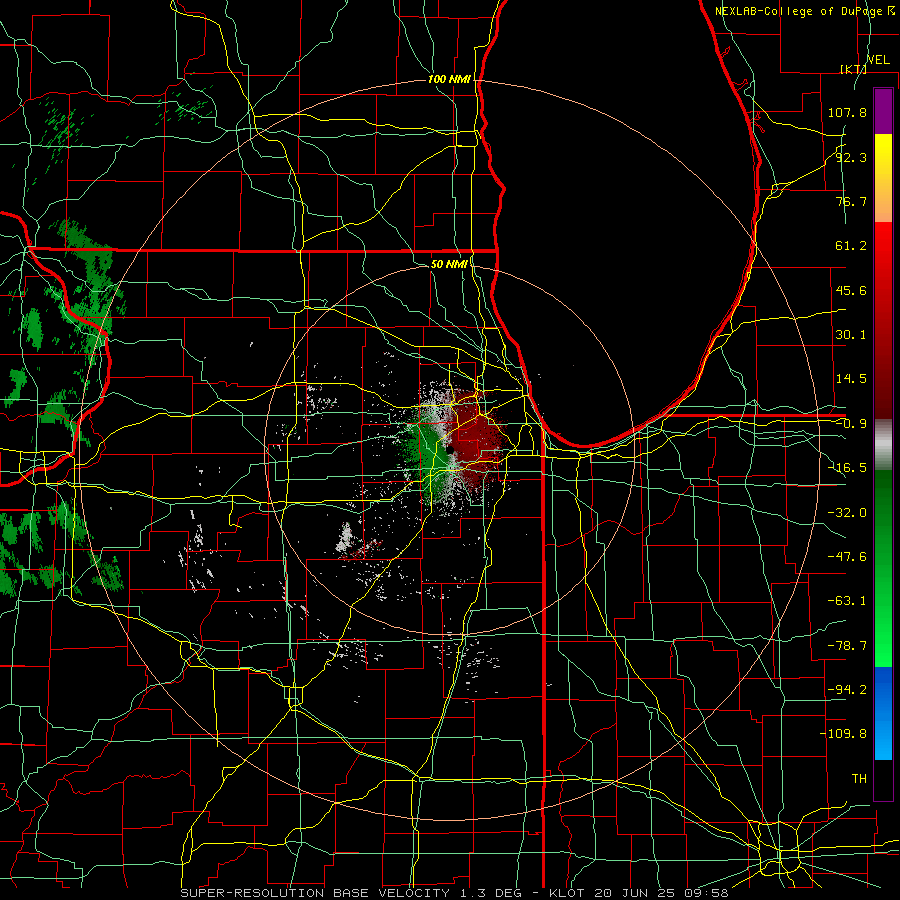Viewport: 900px width, 900px height.
Task: Select the 14.5 velocity scale value
Action: point(851,379)
